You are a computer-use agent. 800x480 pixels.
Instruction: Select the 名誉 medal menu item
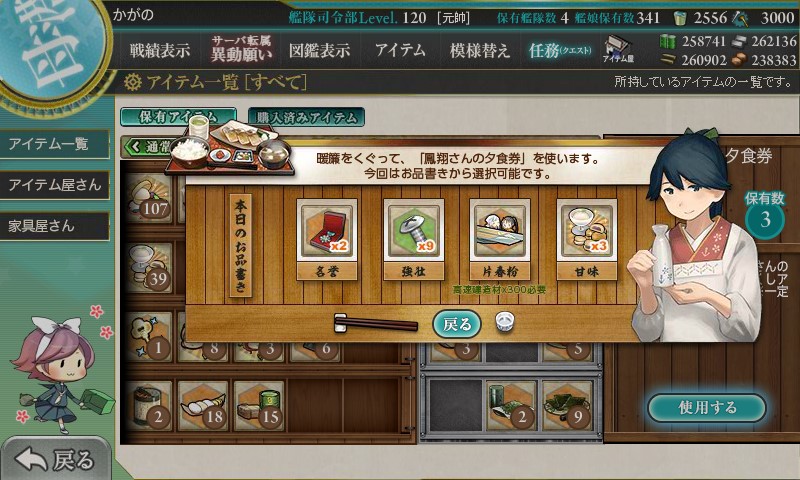(x=327, y=240)
